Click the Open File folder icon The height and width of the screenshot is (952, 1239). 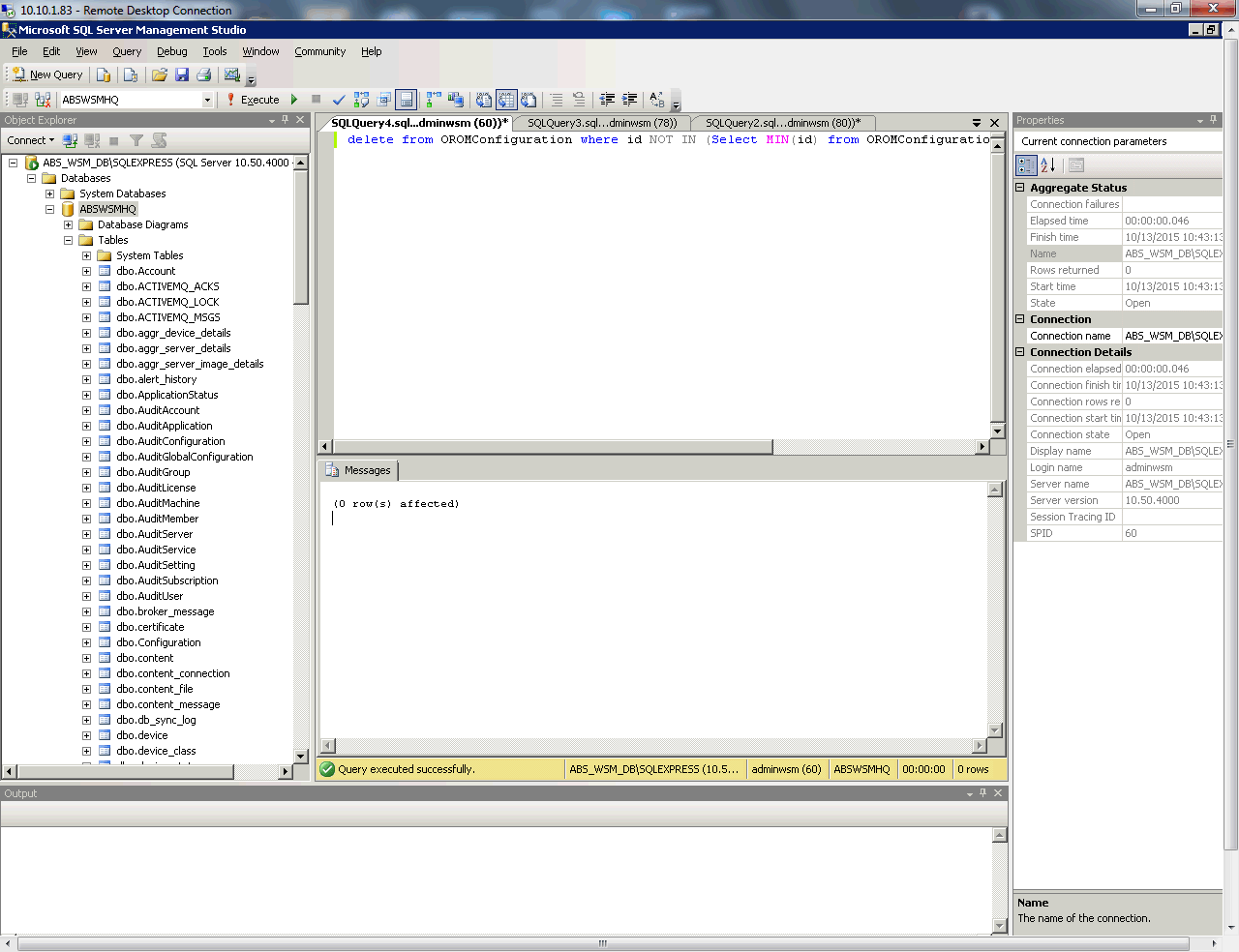coord(160,74)
